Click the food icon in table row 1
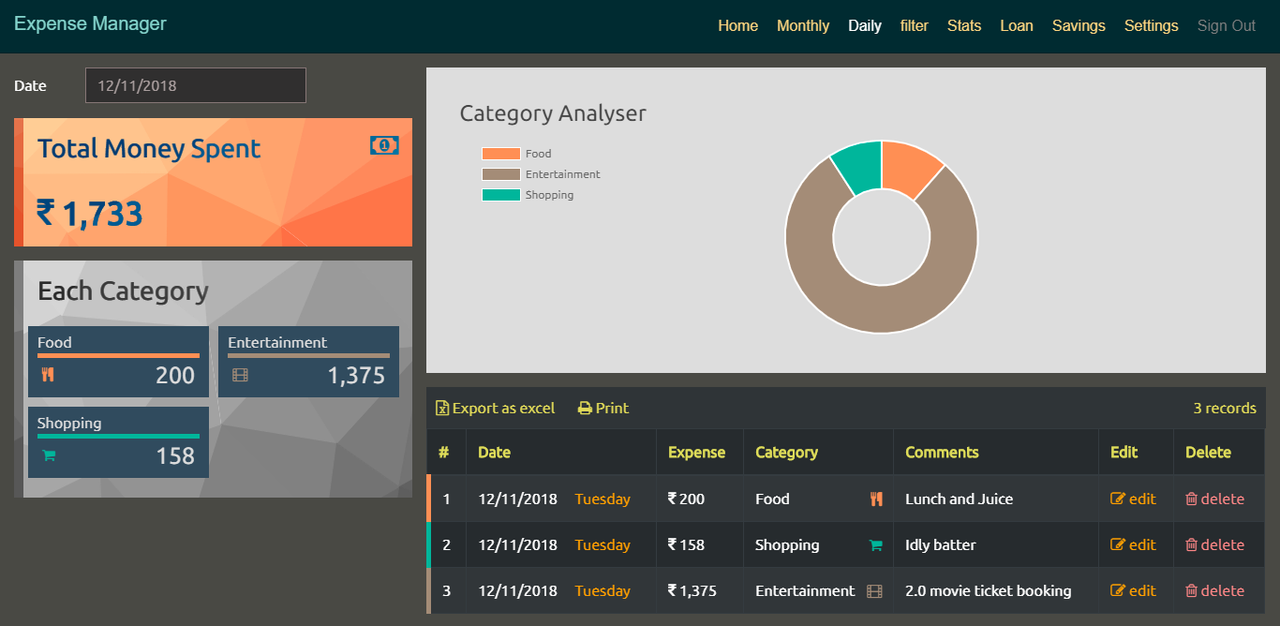This screenshot has width=1280, height=626. click(877, 499)
